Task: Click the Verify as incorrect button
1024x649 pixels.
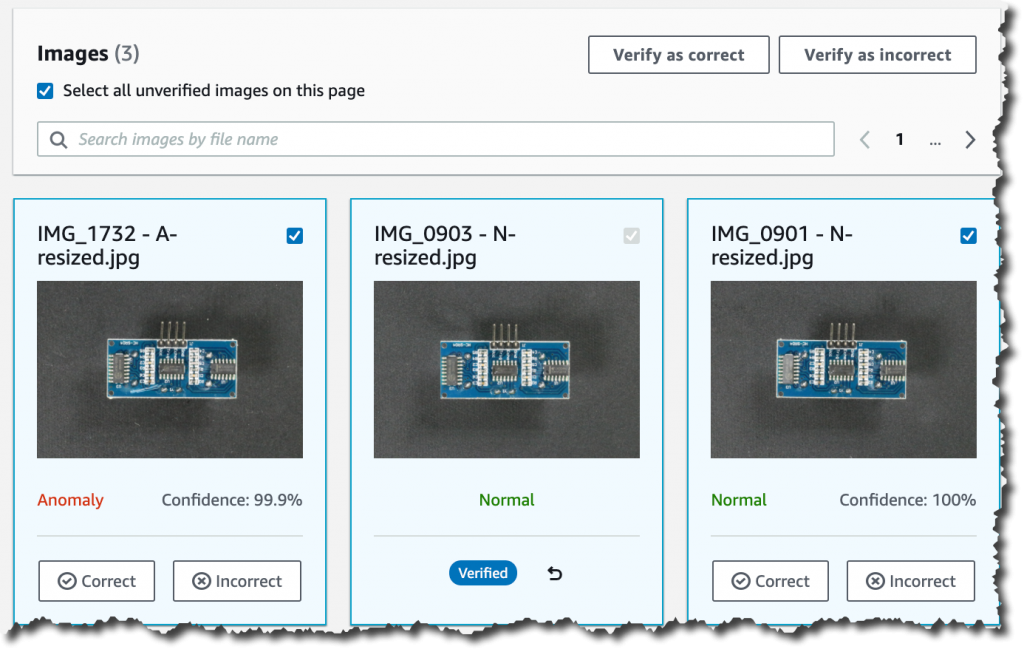Action: (877, 54)
